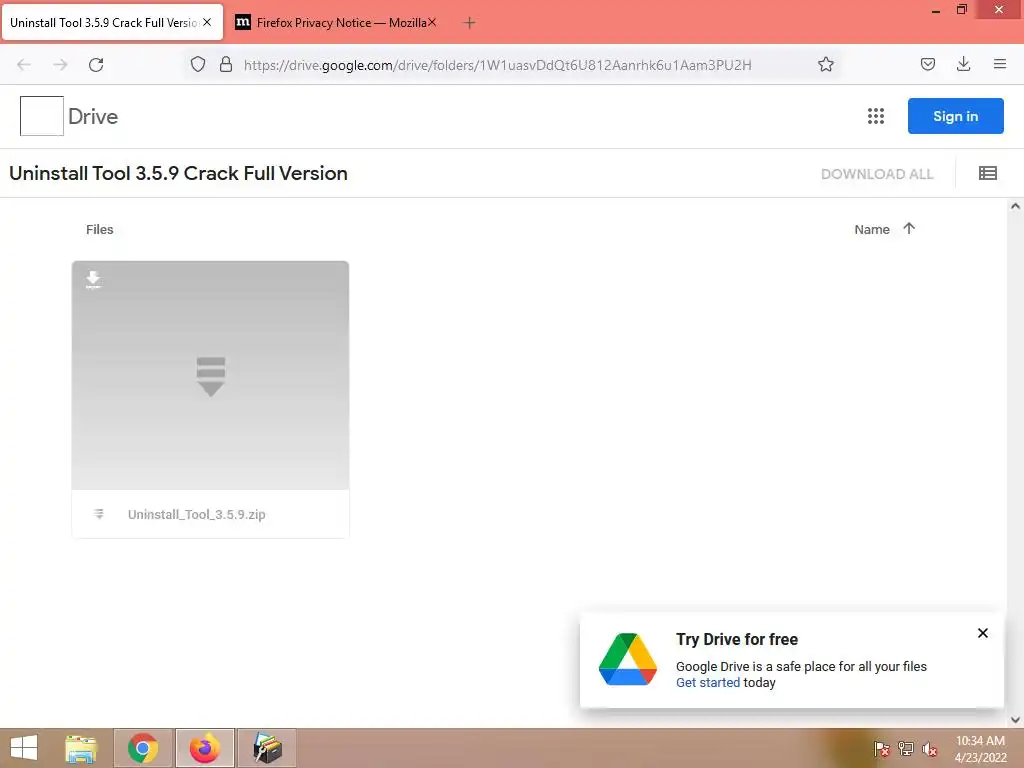Viewport: 1024px width, 768px height.
Task: Open the WinRAR archive app in taskbar
Action: point(266,748)
